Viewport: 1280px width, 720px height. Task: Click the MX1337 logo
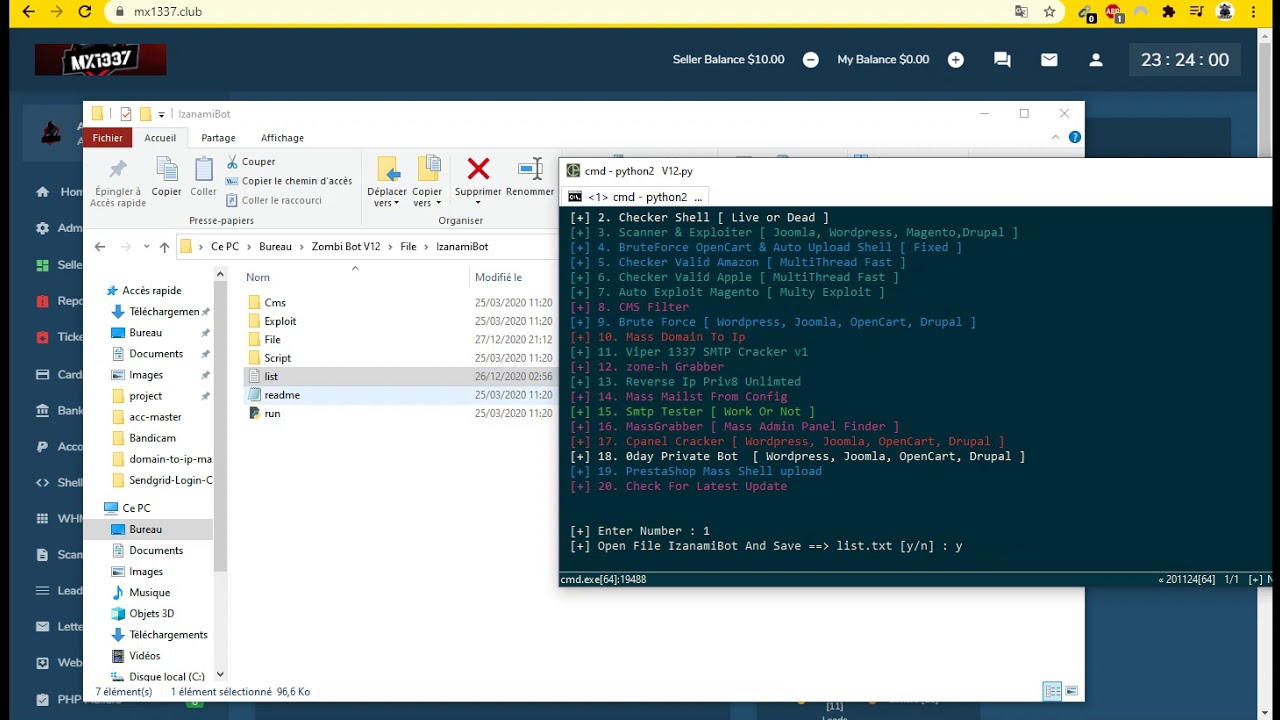(100, 60)
